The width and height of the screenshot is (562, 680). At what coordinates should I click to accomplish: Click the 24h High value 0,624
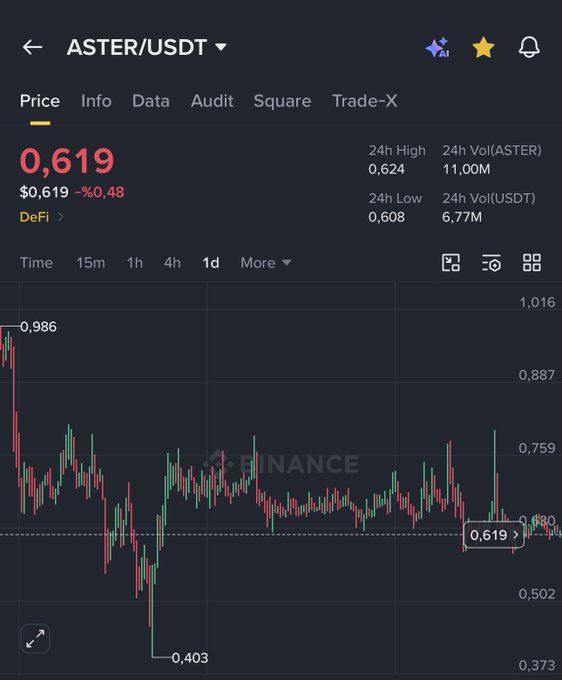pyautogui.click(x=386, y=169)
